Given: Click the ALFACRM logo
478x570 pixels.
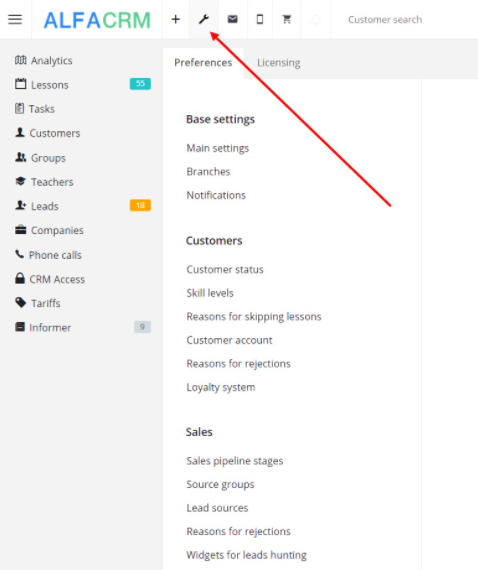Looking at the screenshot, I should pyautogui.click(x=97, y=20).
